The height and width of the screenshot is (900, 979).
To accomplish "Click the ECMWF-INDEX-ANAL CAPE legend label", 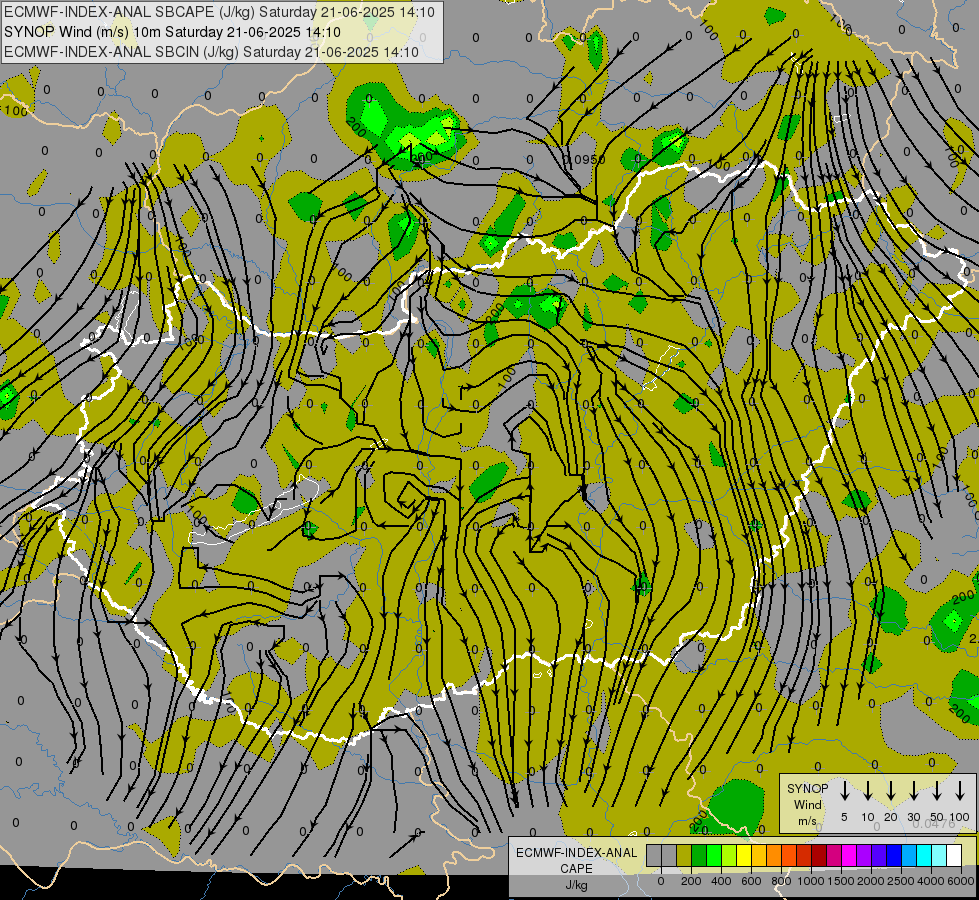I will pos(576,860).
